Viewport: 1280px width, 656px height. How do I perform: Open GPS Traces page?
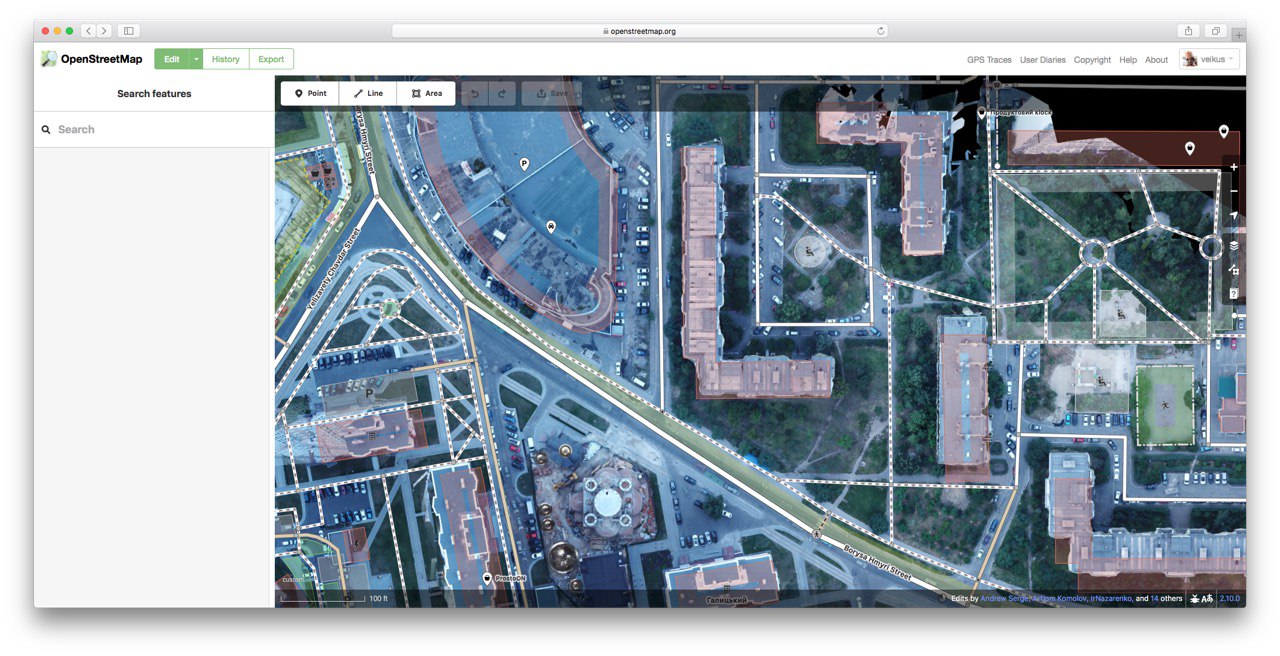(x=989, y=60)
